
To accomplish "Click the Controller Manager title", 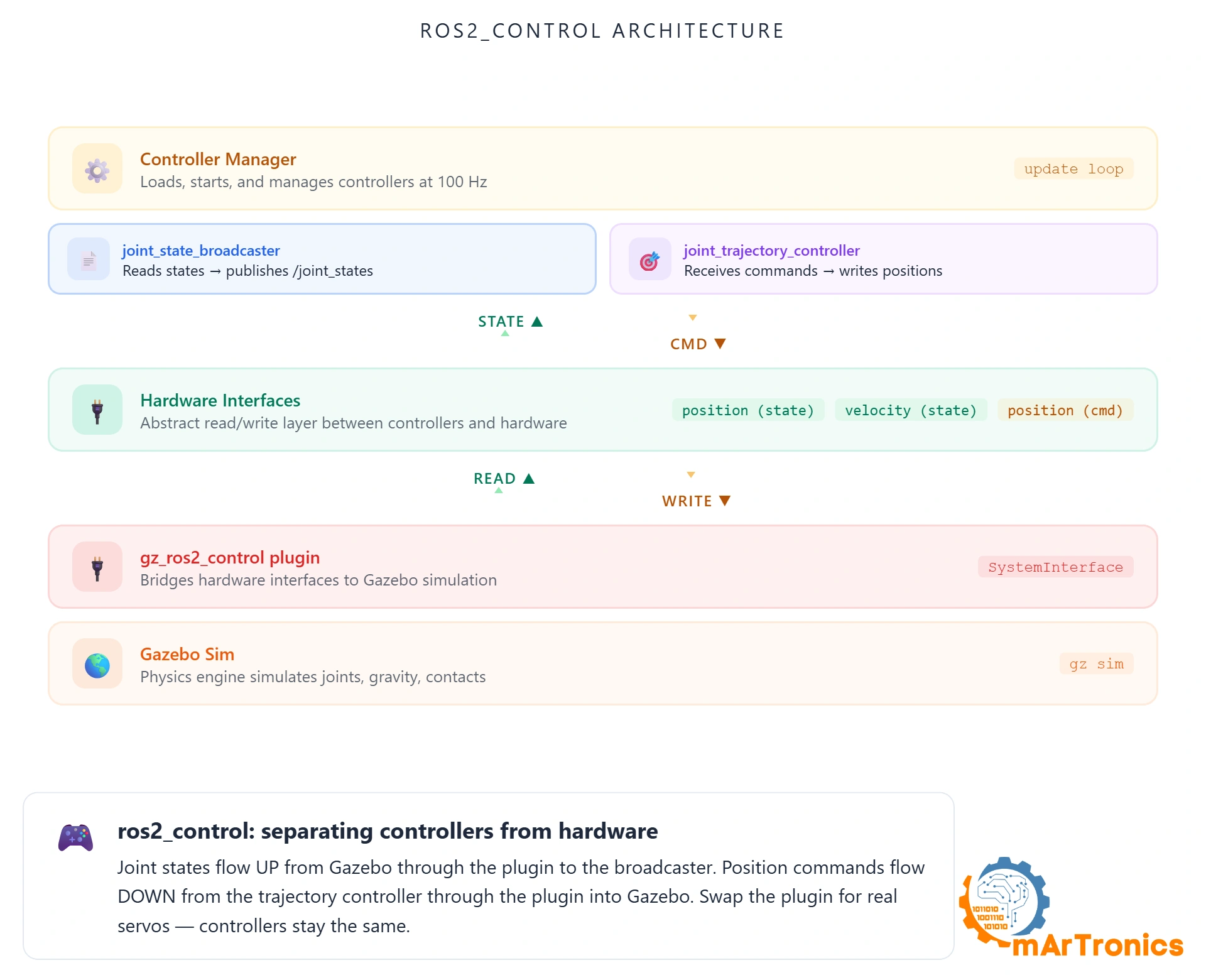I will pyautogui.click(x=218, y=160).
